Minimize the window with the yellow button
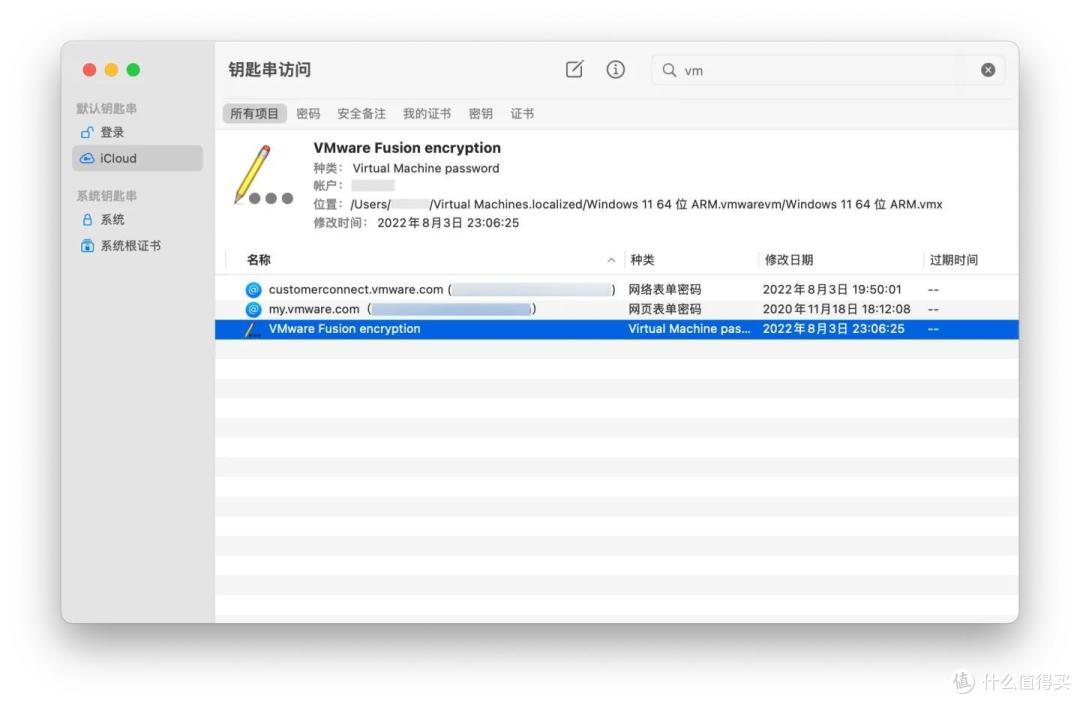 (x=112, y=70)
